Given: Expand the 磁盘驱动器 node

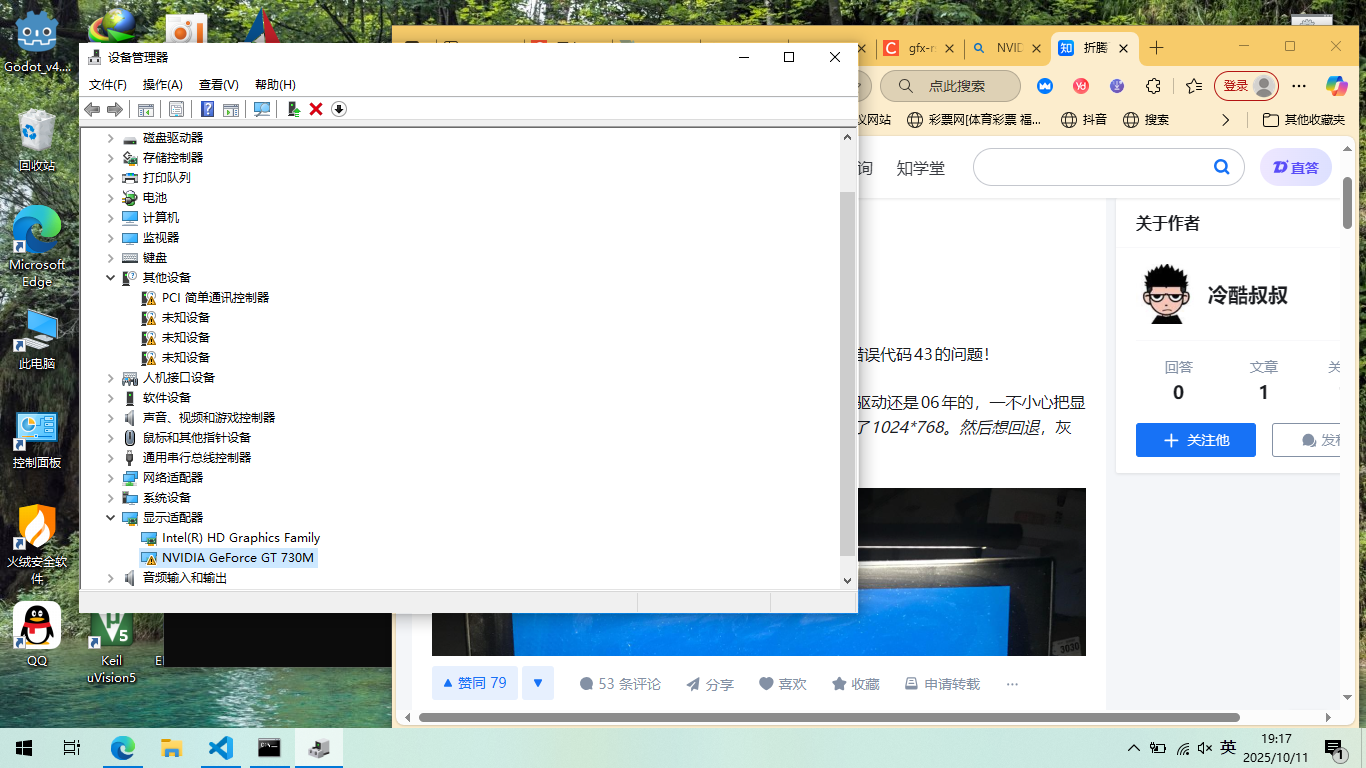Looking at the screenshot, I should pyautogui.click(x=111, y=138).
